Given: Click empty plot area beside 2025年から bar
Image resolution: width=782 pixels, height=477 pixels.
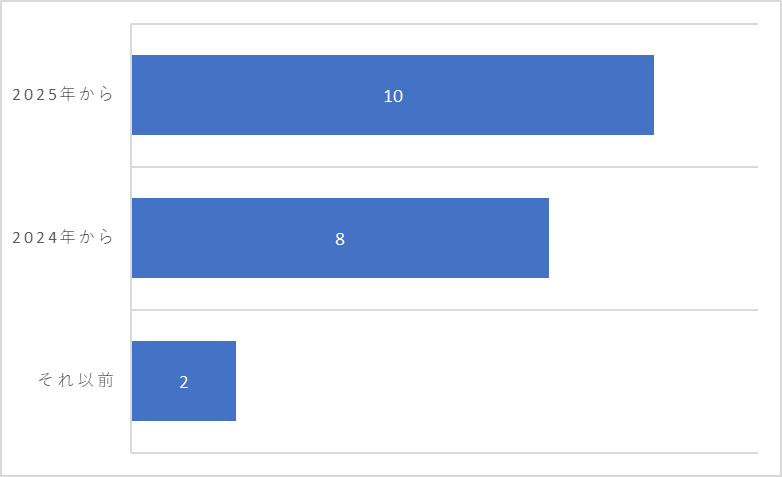Looking at the screenshot, I should (706, 95).
